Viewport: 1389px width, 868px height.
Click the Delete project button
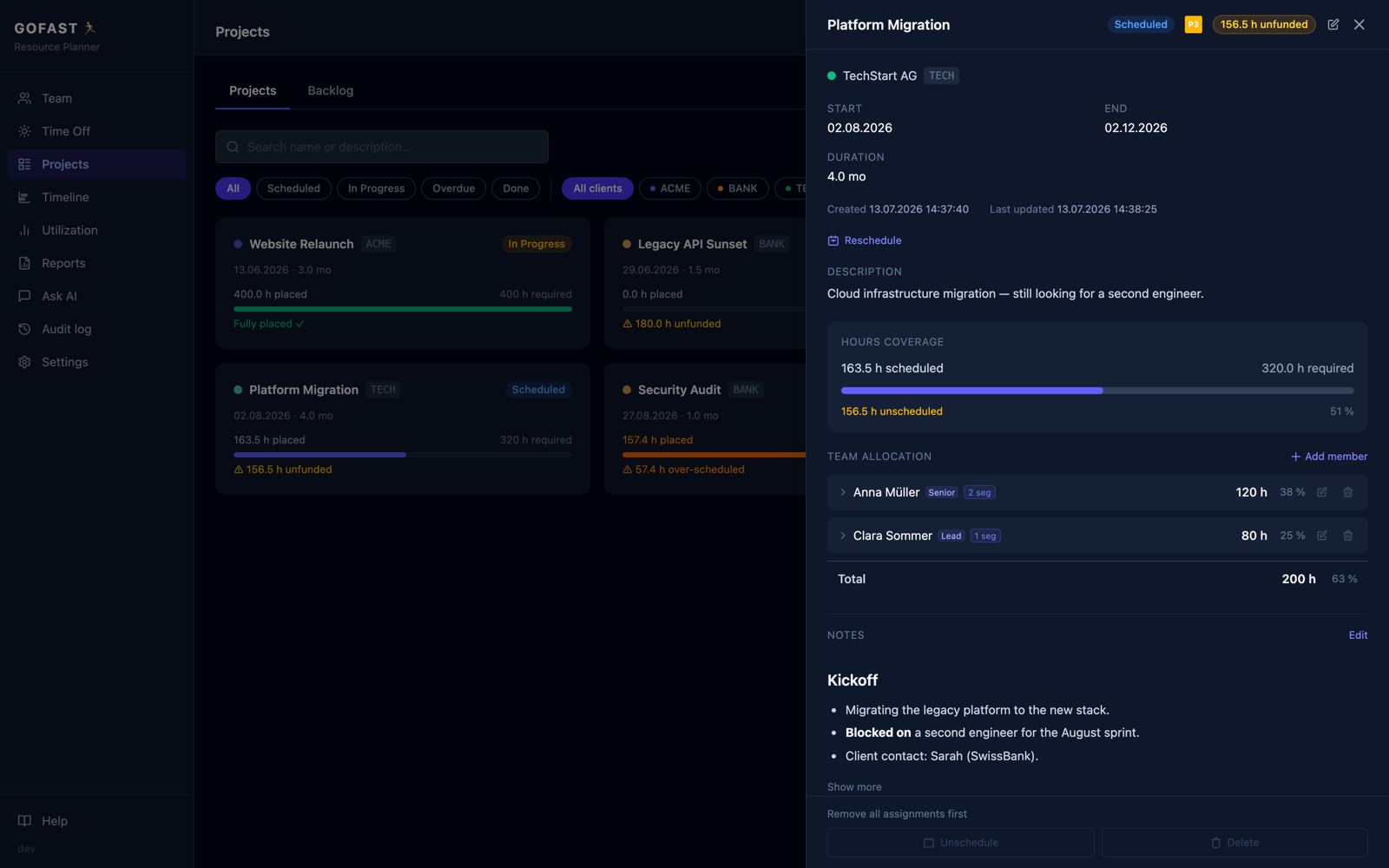1234,843
